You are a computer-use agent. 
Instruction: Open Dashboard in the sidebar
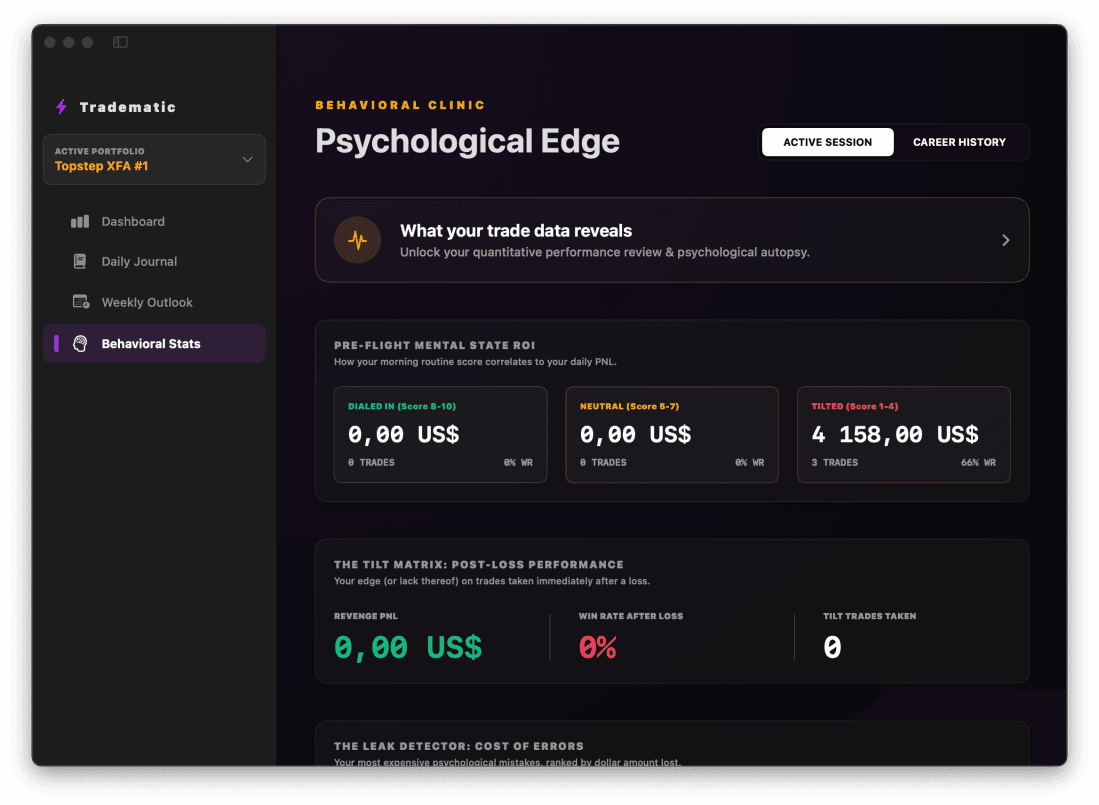[x=154, y=221]
